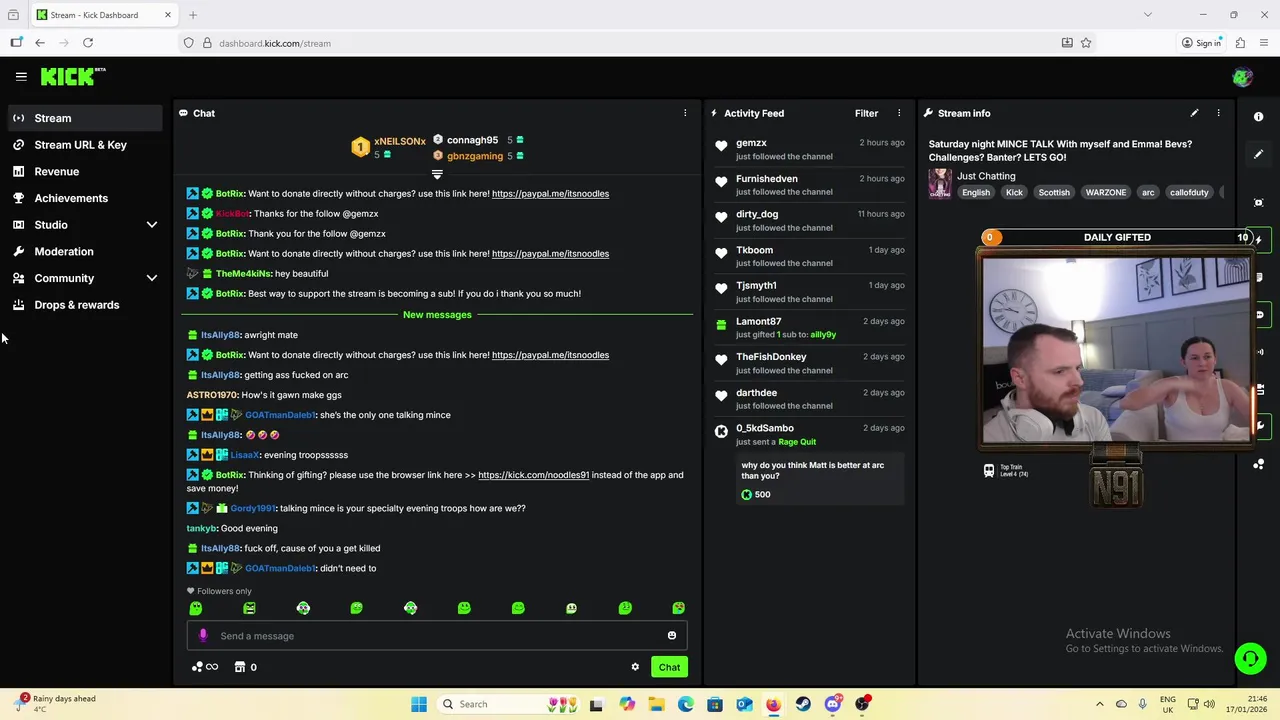This screenshot has height=720, width=1280.
Task: Open the kick.com/noodles91 link in chat
Action: coord(533,475)
